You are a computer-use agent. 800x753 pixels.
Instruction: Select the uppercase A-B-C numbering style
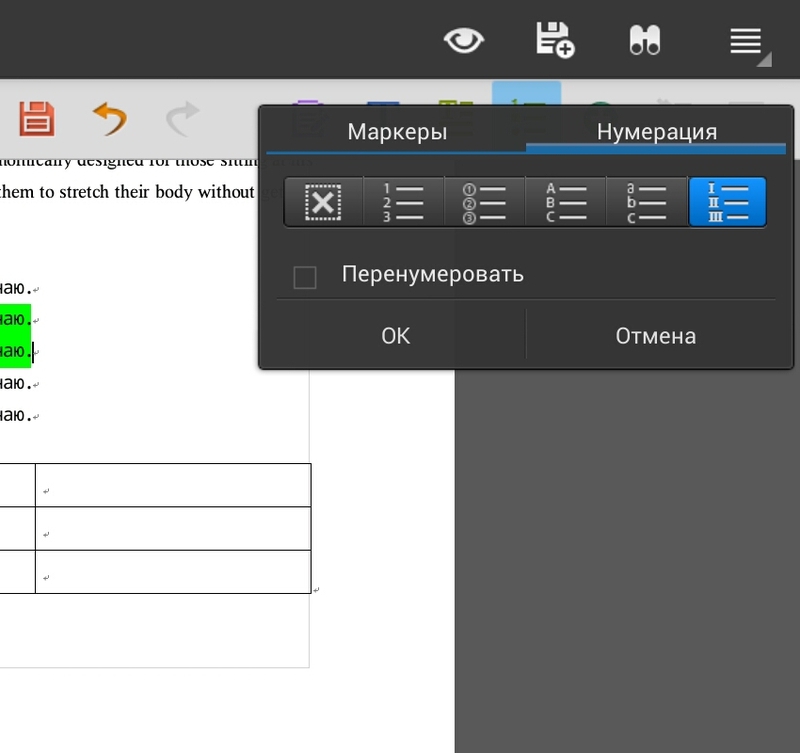(565, 201)
